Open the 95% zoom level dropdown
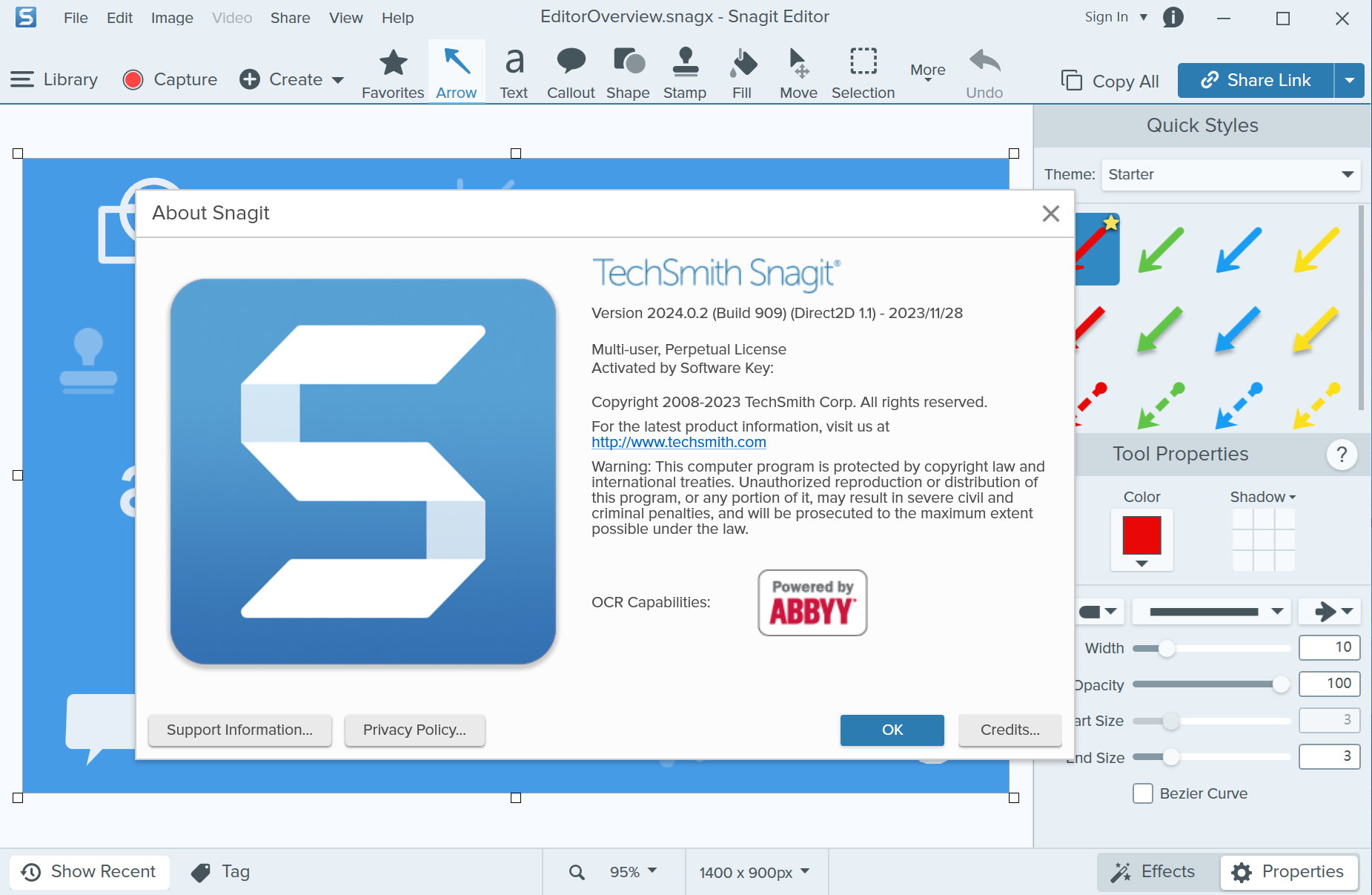This screenshot has width=1372, height=895. (x=633, y=872)
